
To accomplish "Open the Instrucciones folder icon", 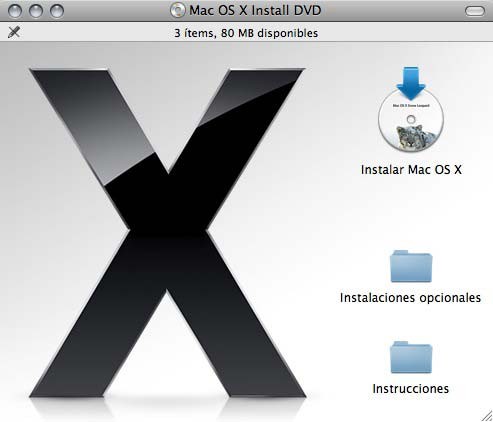I will click(x=411, y=357).
